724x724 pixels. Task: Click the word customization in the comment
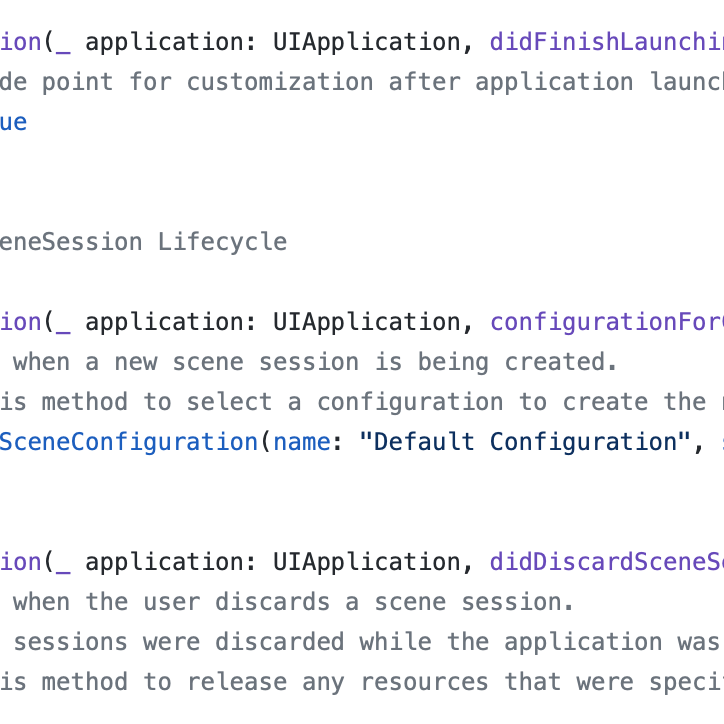coord(280,83)
